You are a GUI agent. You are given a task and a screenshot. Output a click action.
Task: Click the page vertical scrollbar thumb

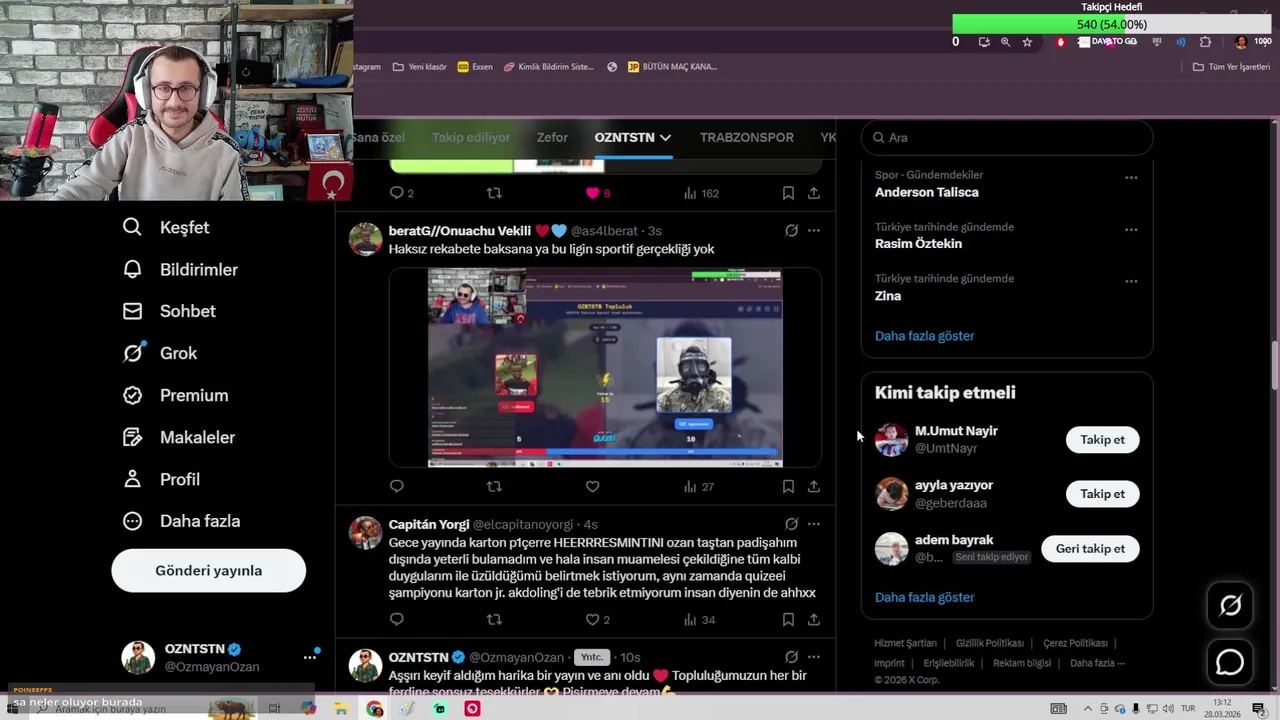1274,366
